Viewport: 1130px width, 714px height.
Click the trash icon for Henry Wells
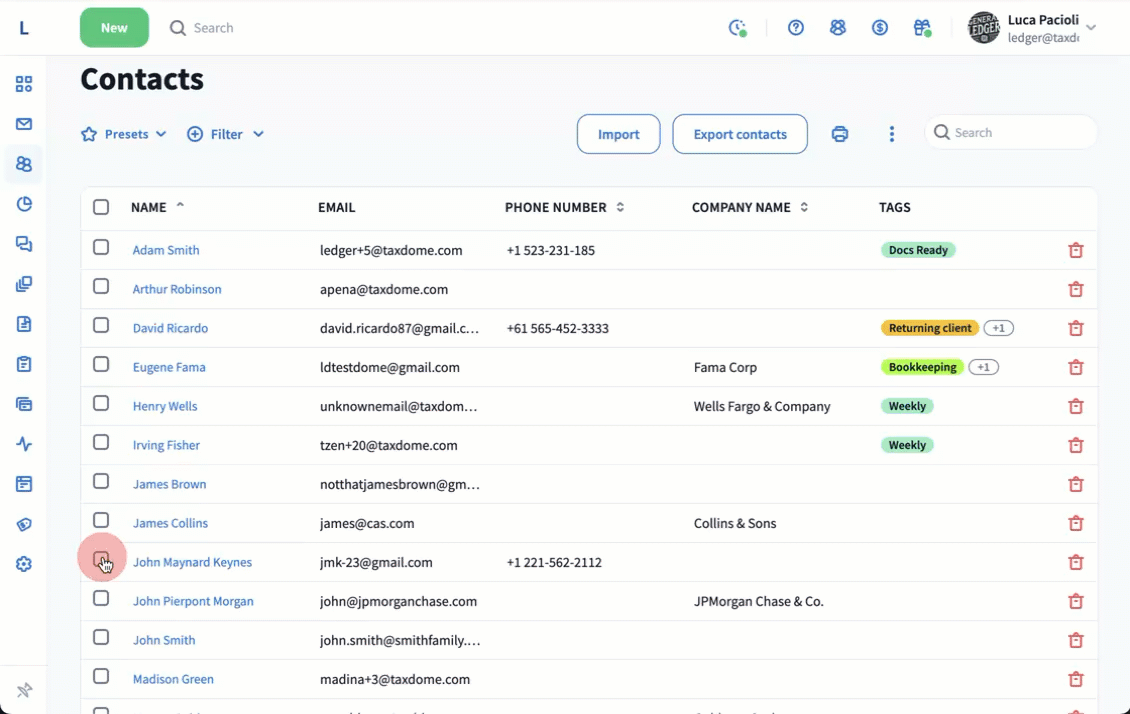1076,407
